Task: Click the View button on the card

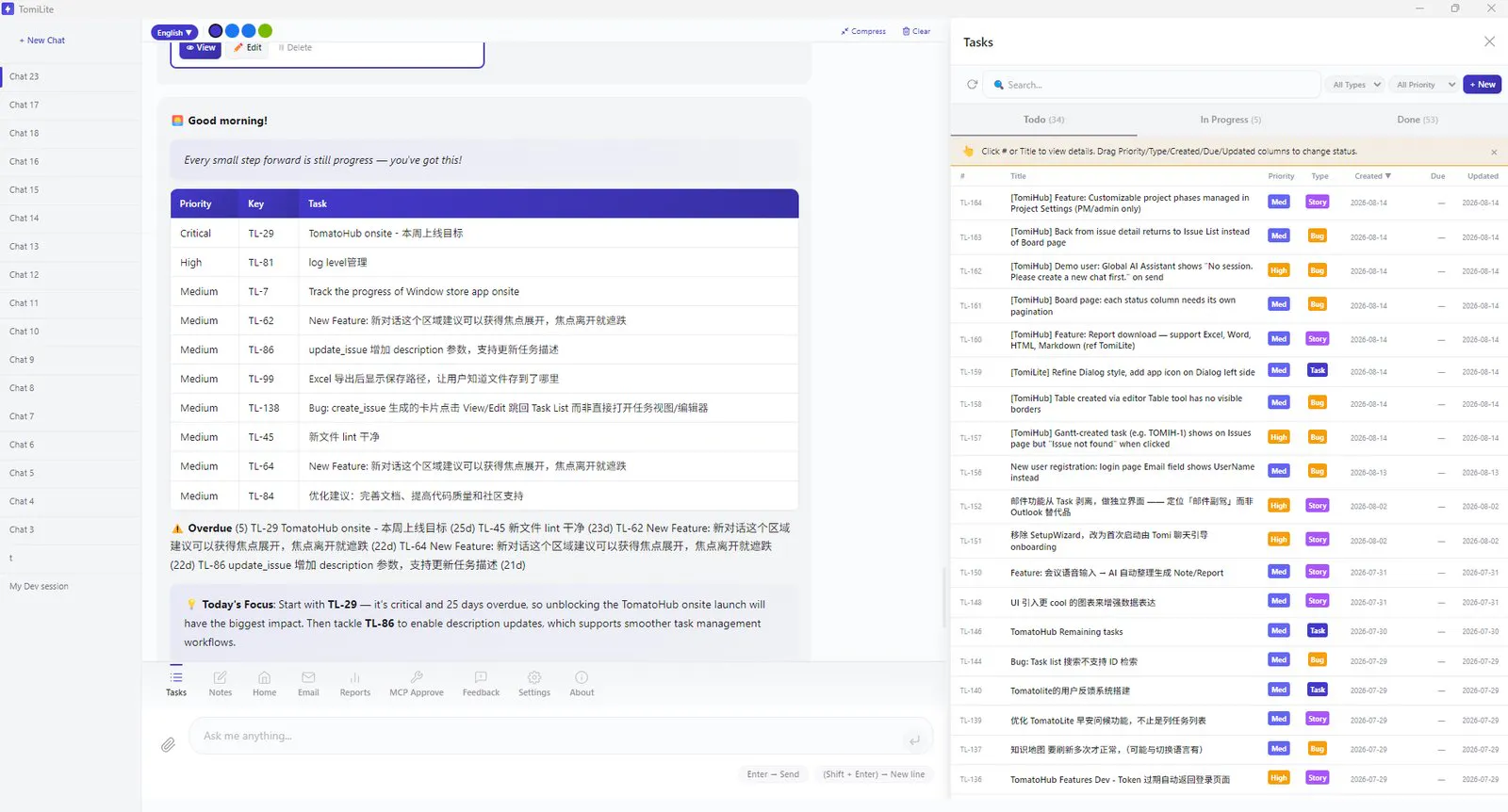Action: click(200, 48)
